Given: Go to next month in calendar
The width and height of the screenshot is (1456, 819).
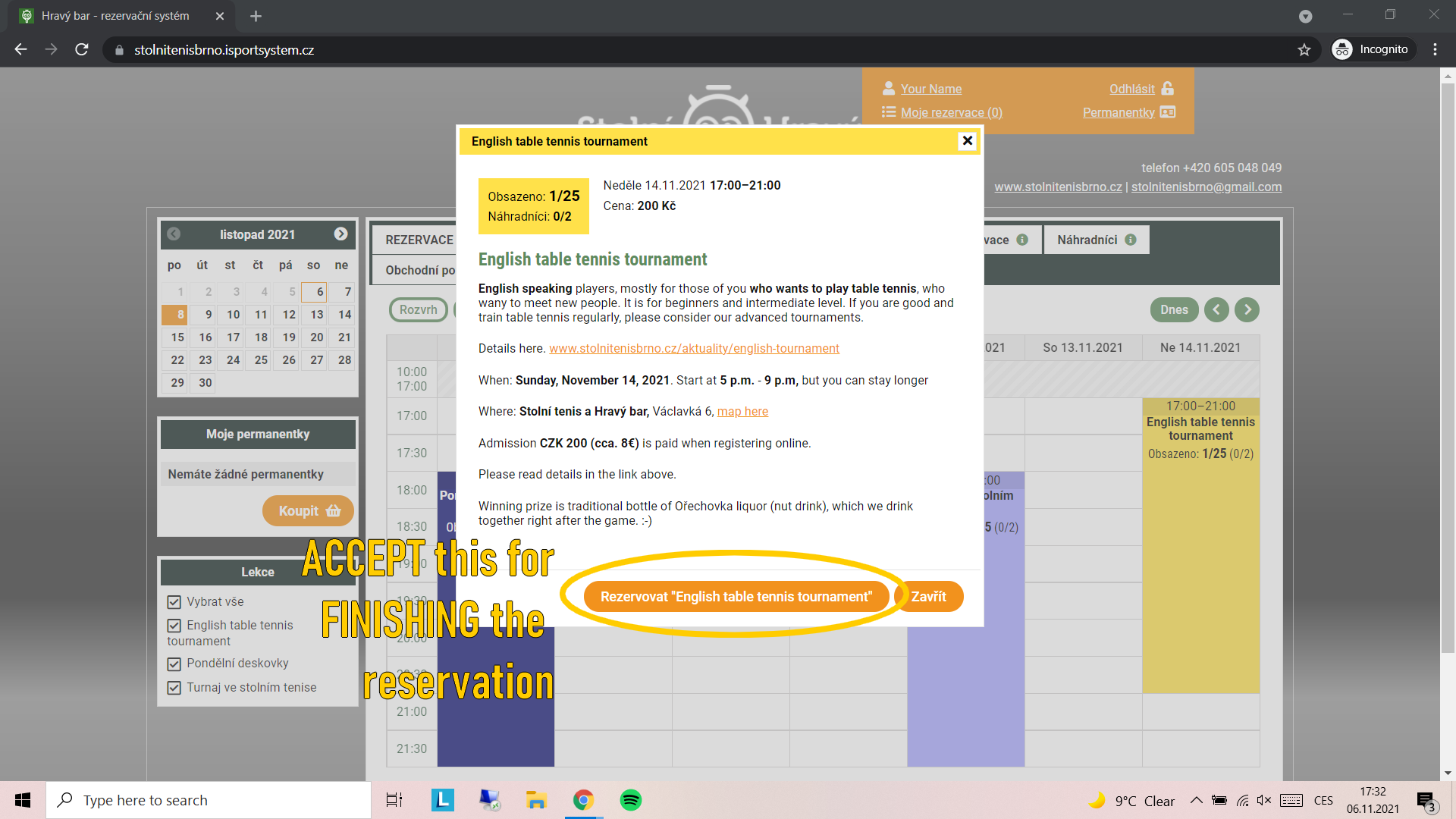Looking at the screenshot, I should (x=340, y=234).
